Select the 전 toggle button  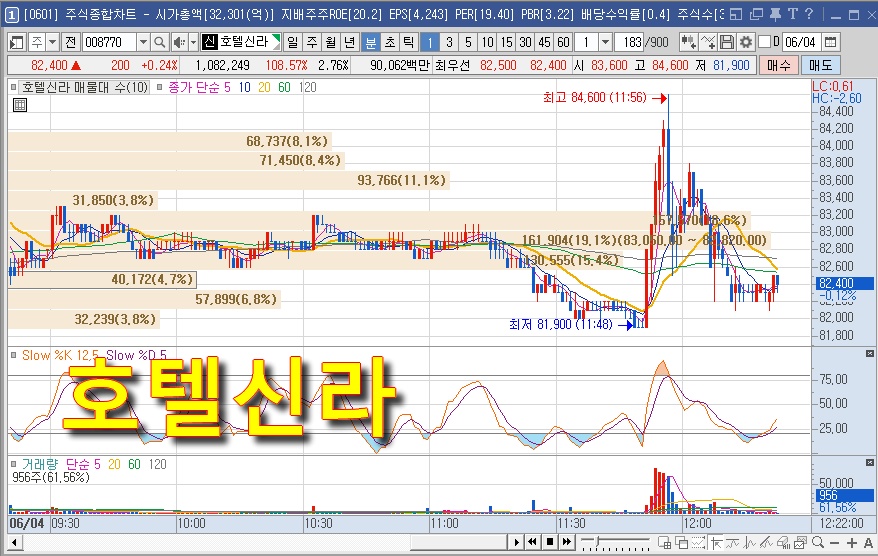click(70, 42)
